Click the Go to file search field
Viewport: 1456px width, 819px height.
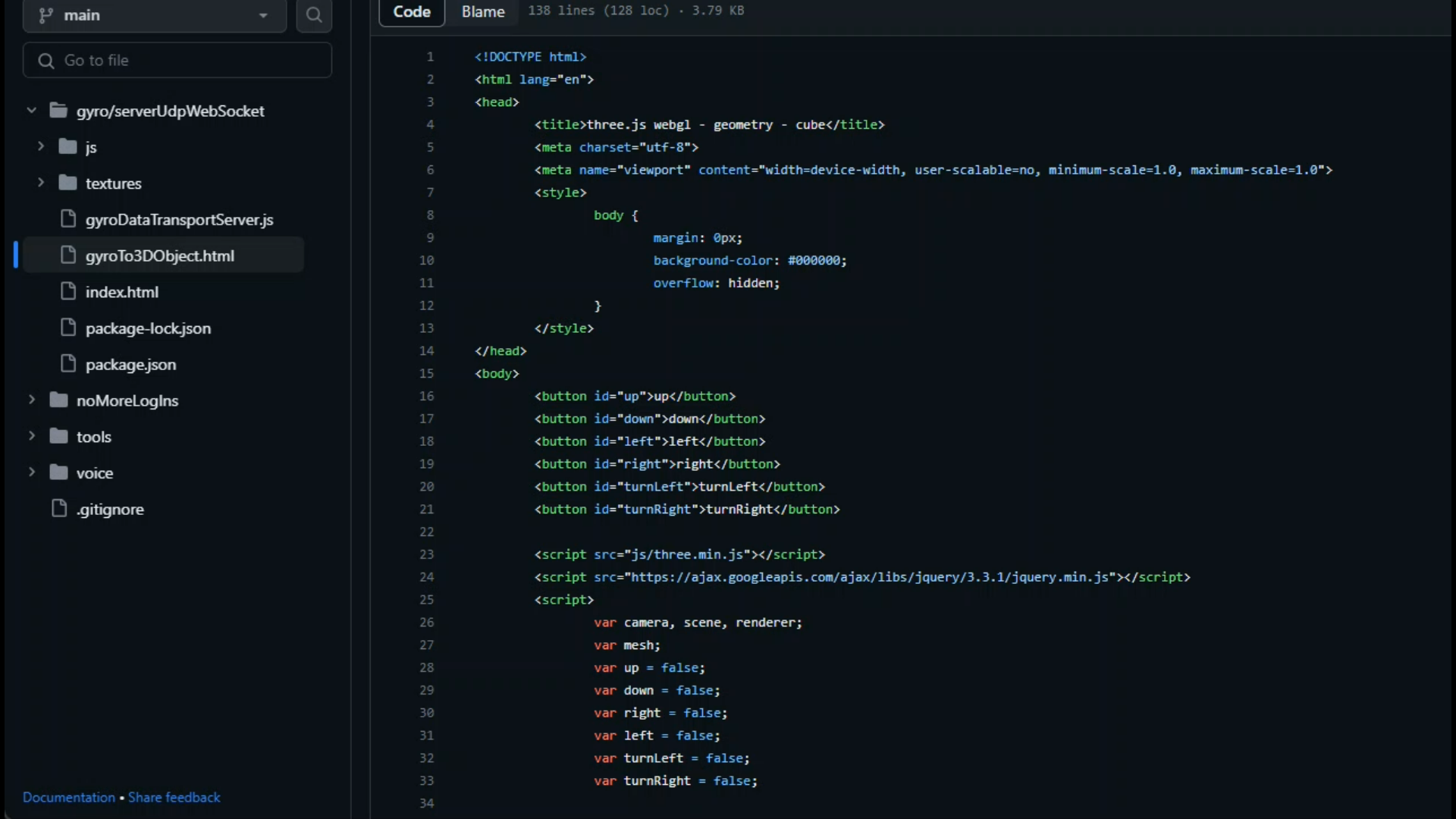177,60
